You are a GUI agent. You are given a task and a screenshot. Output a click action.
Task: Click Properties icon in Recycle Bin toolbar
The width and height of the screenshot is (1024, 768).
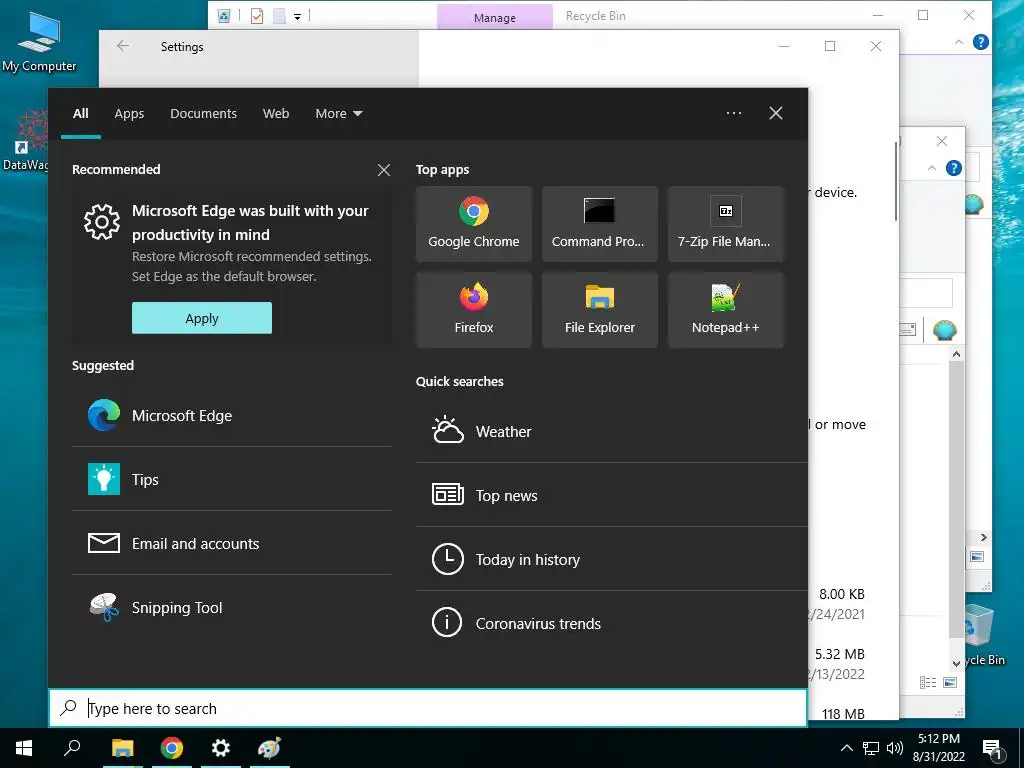pos(257,16)
